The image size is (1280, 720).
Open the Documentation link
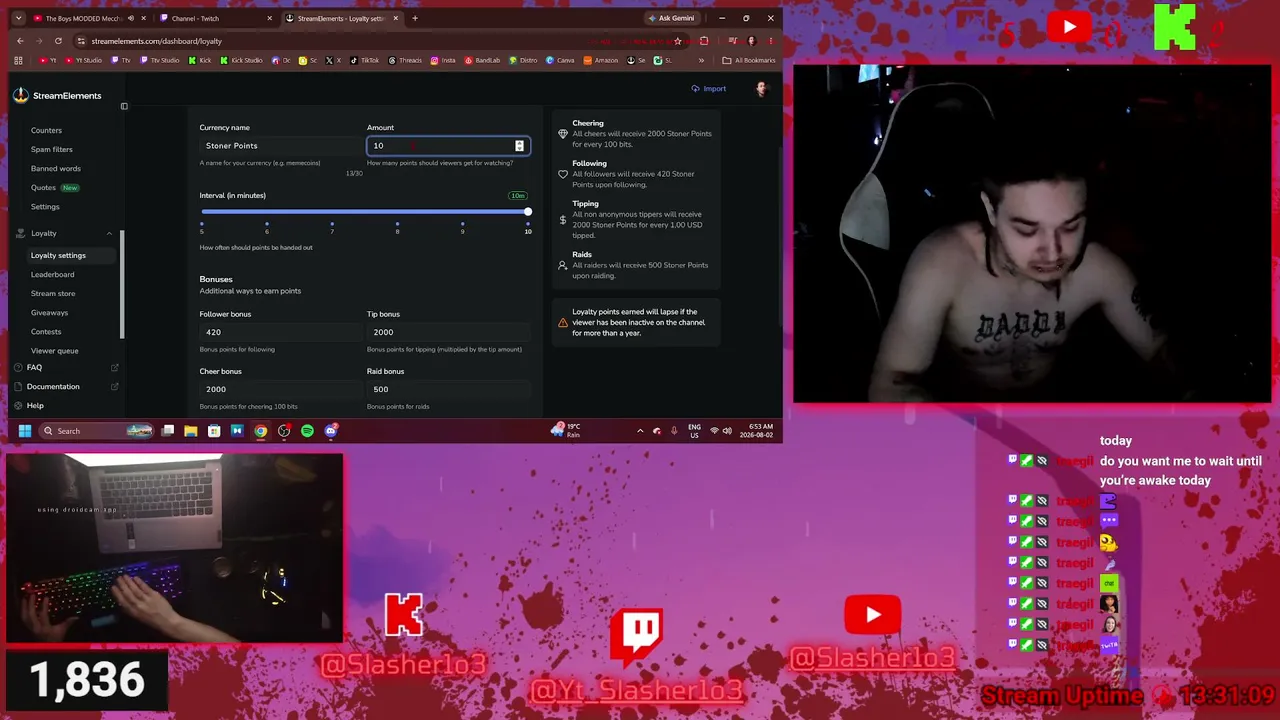tap(53, 386)
